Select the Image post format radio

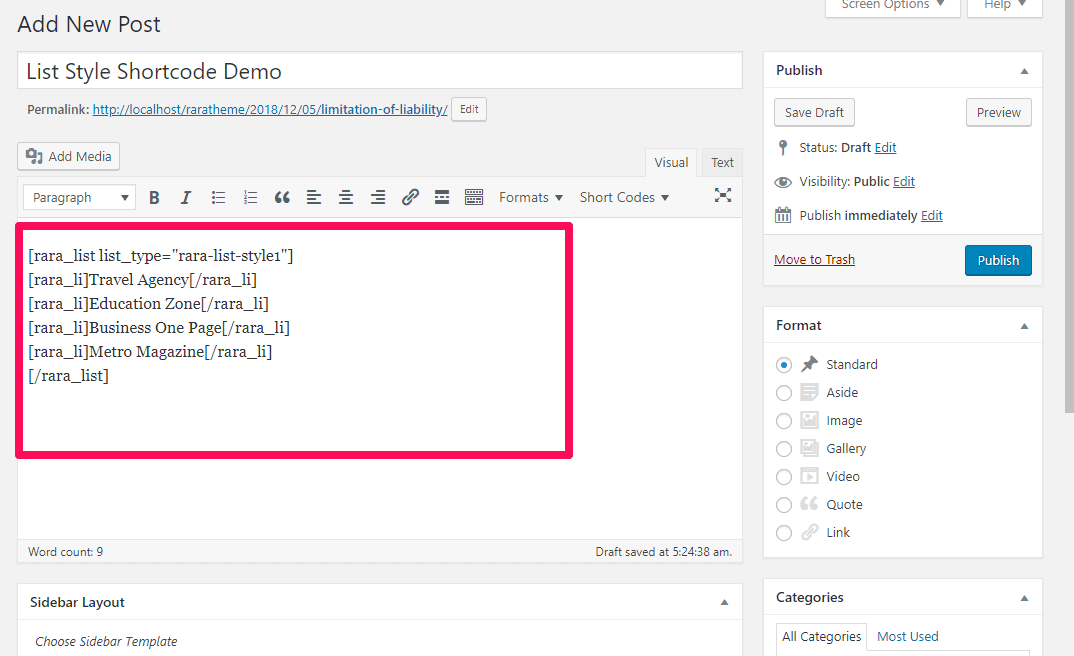(784, 421)
